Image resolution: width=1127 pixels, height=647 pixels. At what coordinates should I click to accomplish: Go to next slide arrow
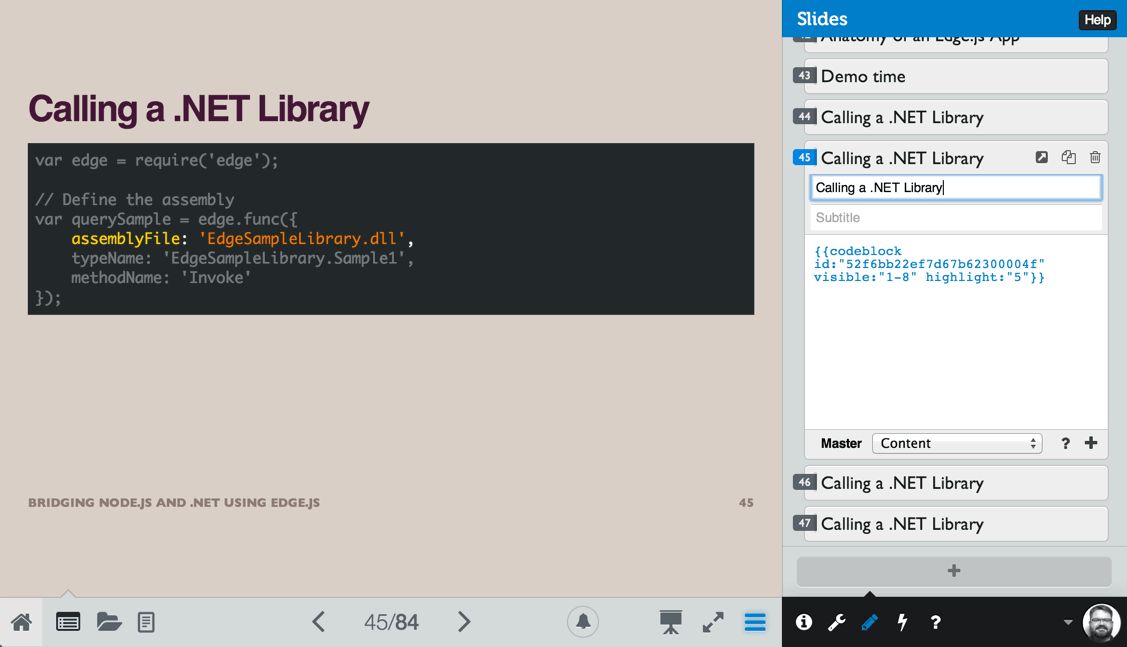tap(464, 622)
